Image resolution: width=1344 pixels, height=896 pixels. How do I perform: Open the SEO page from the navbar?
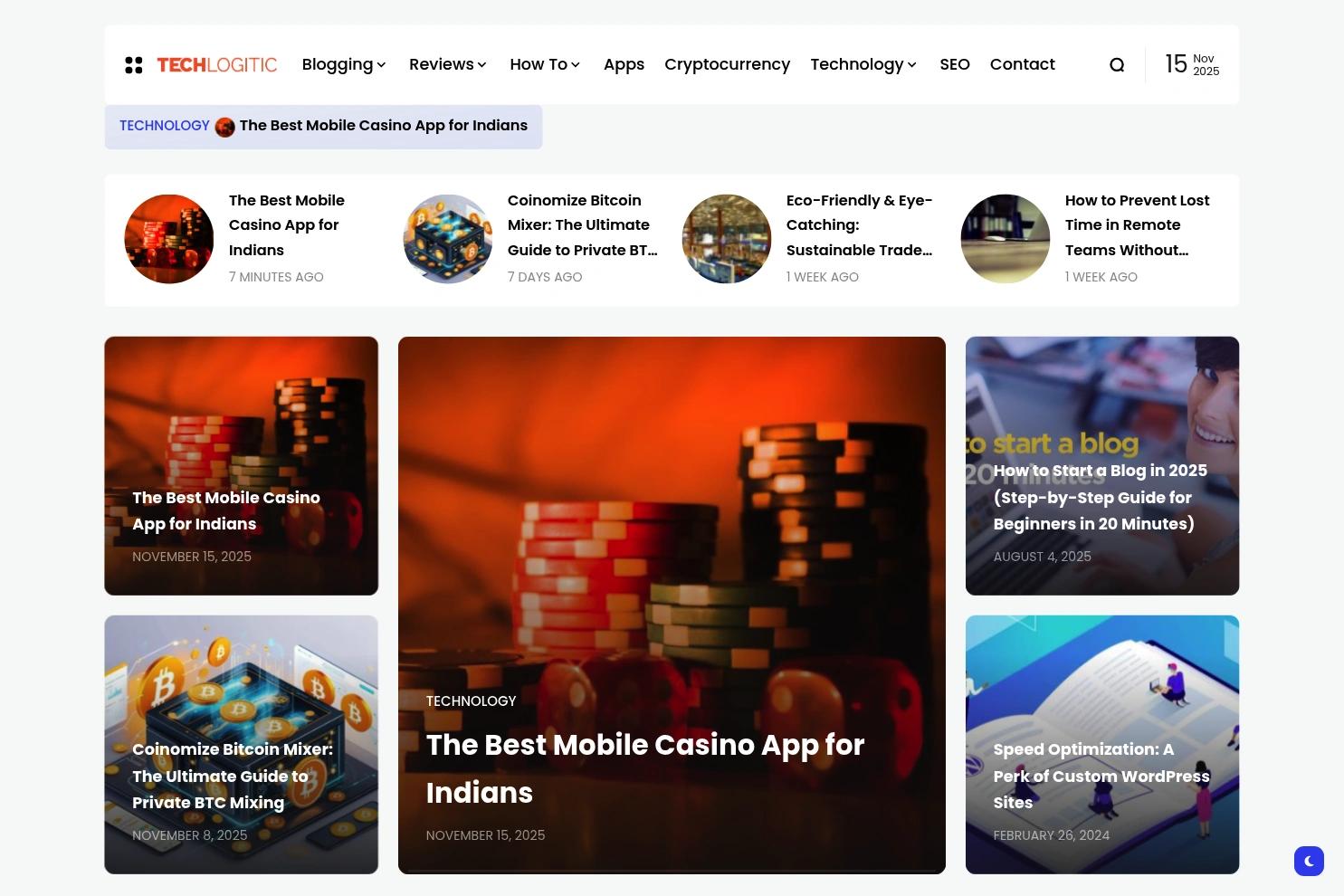coord(955,64)
